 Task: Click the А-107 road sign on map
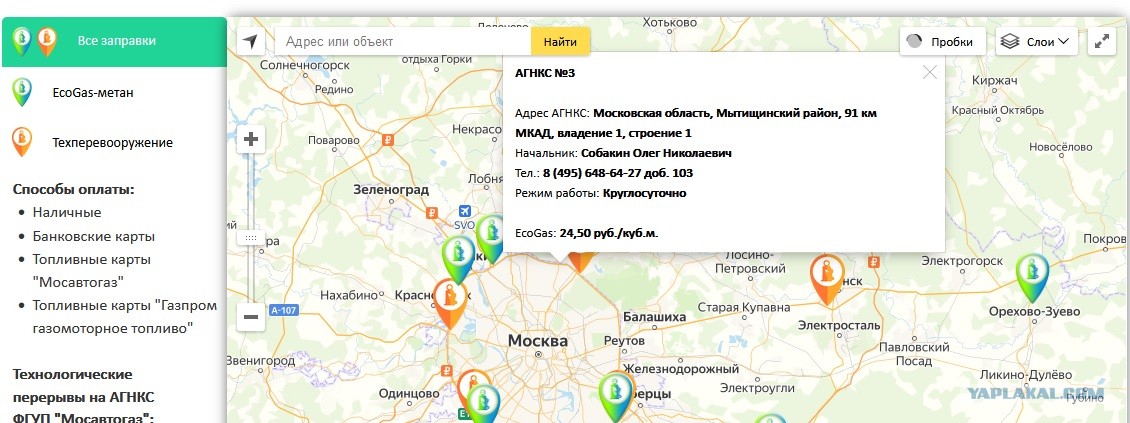click(x=285, y=311)
